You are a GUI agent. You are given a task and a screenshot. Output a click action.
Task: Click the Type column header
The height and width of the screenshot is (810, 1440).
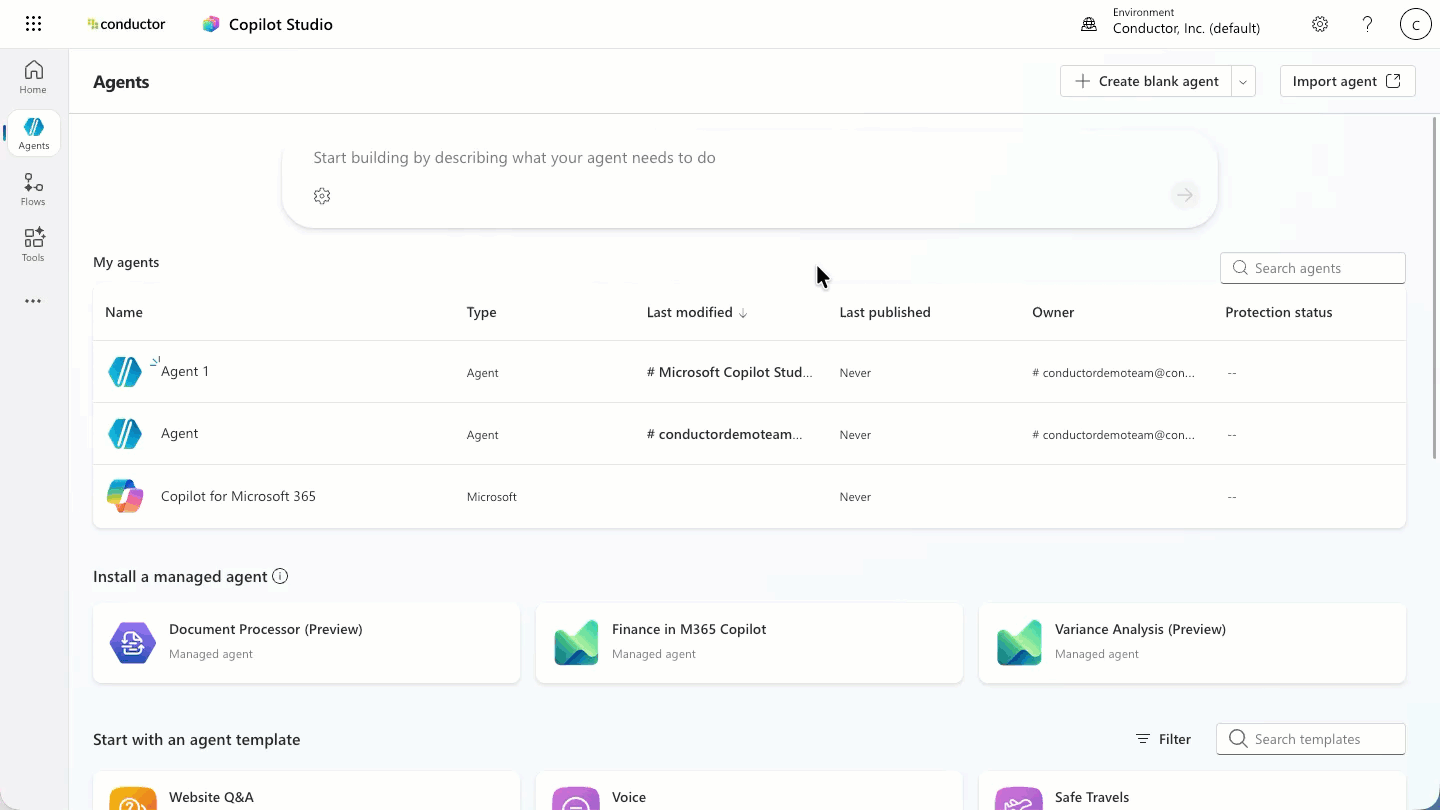(x=482, y=312)
